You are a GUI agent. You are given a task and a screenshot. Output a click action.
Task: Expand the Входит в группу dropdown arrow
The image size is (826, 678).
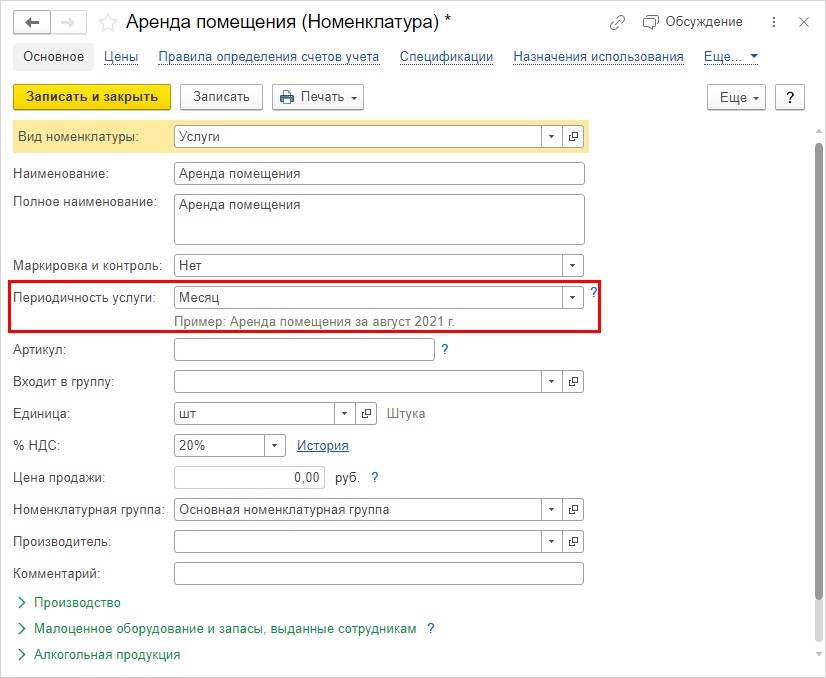552,381
